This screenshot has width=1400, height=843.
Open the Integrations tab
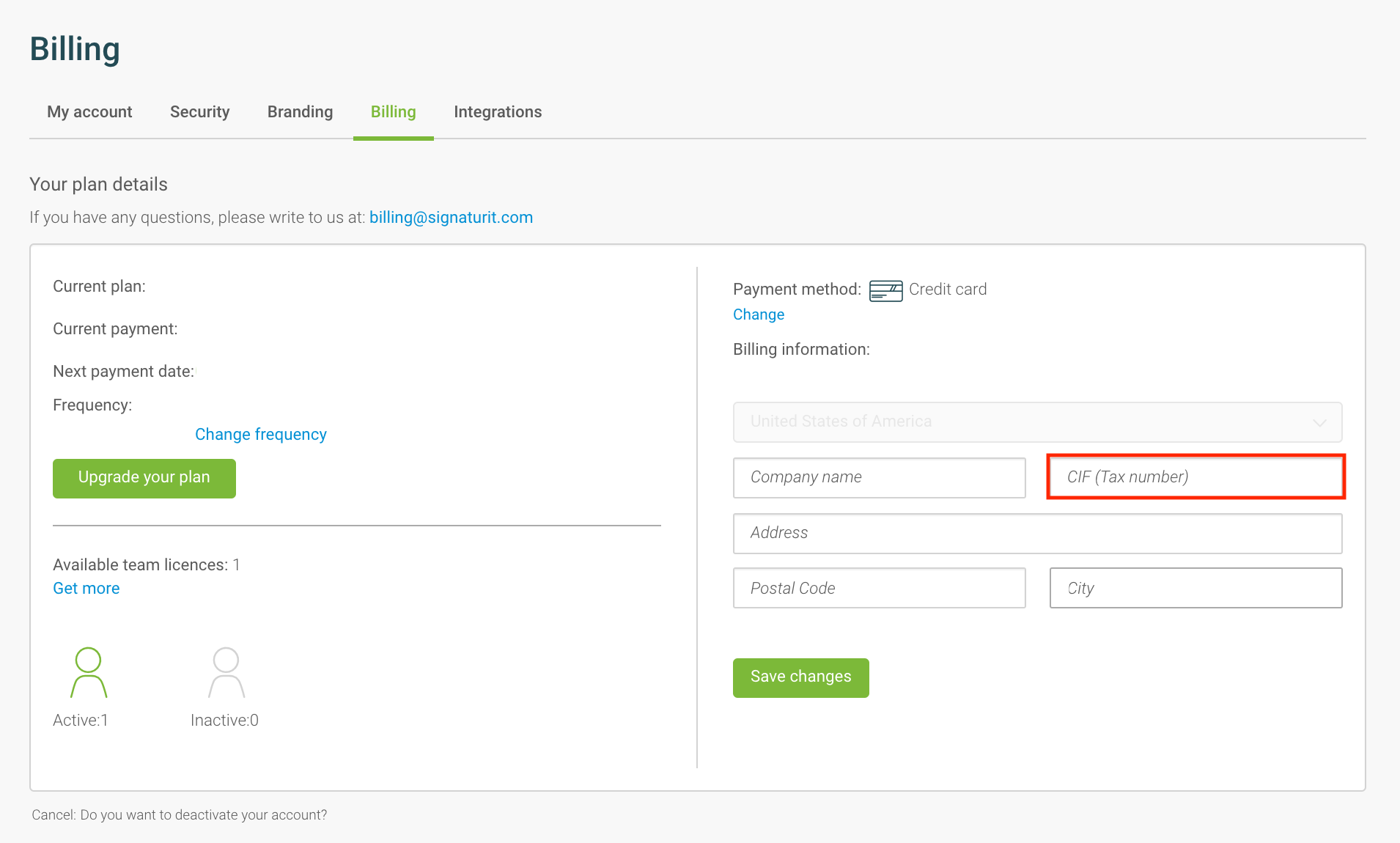(x=498, y=112)
